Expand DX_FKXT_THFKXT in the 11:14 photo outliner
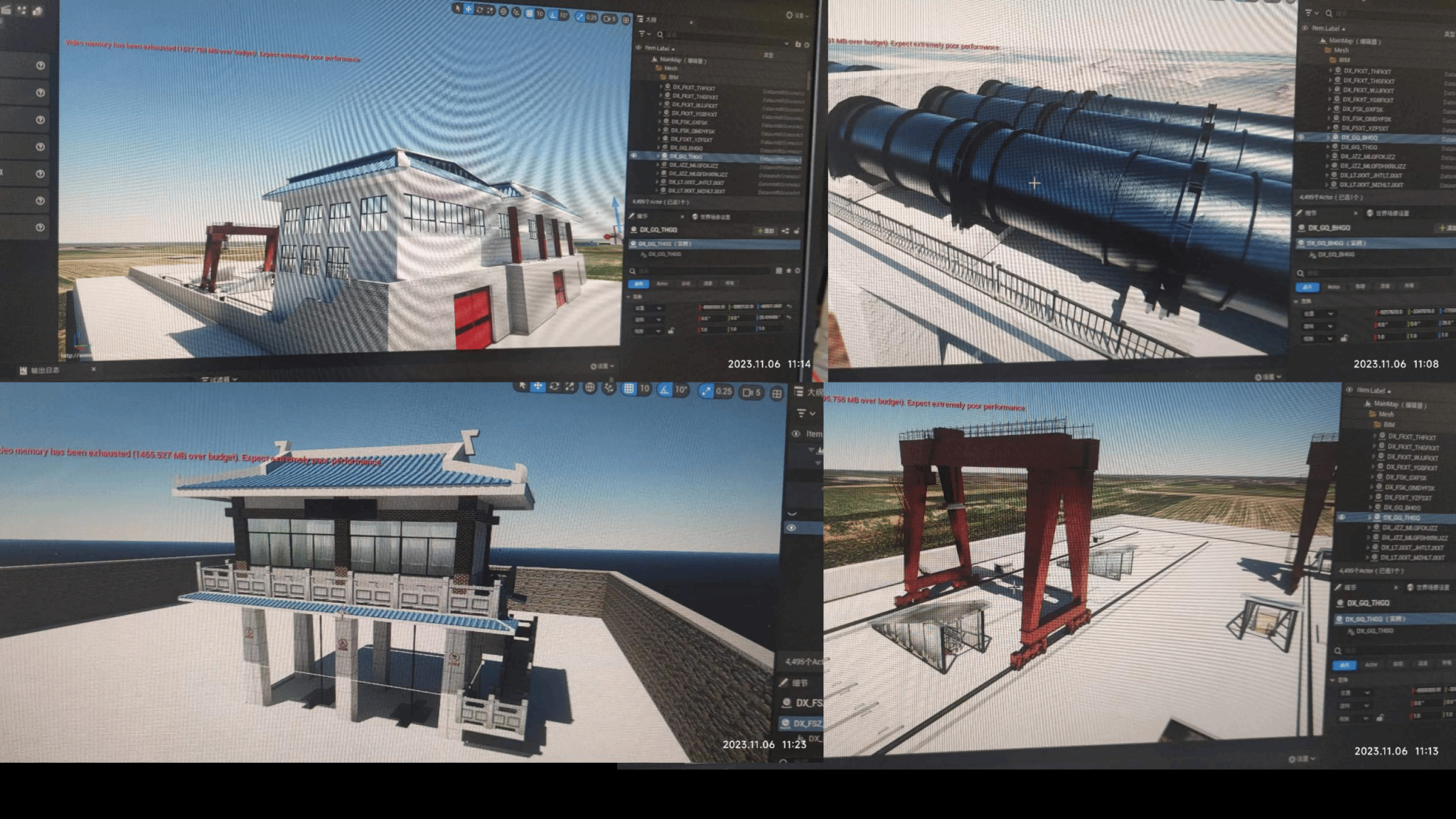1456x819 pixels. 661,87
